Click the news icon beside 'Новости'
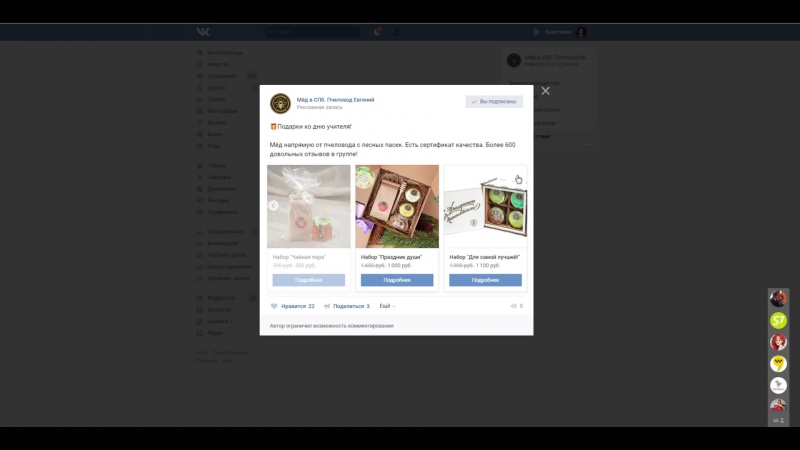800x450 pixels. pos(199,64)
